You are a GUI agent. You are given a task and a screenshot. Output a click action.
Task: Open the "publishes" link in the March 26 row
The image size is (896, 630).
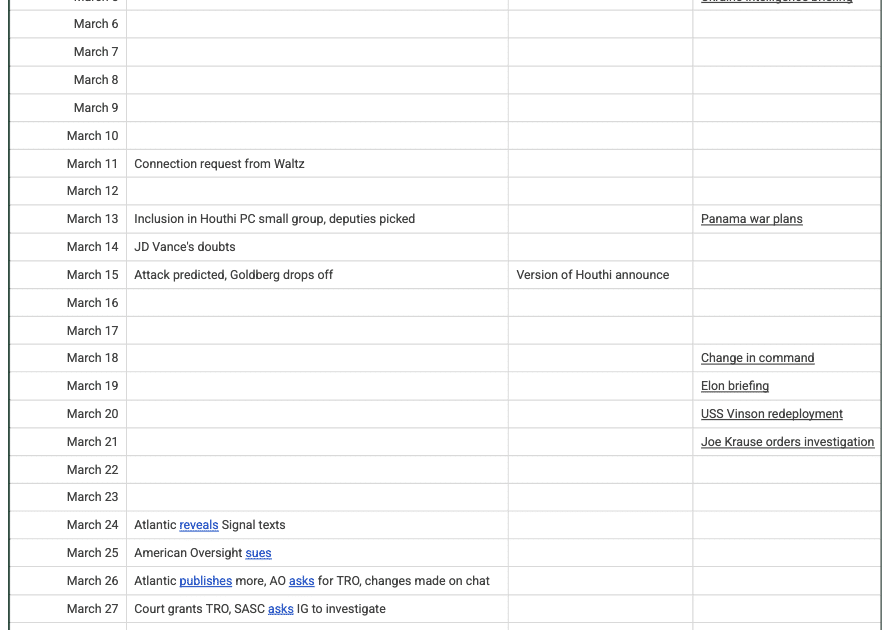pos(205,581)
